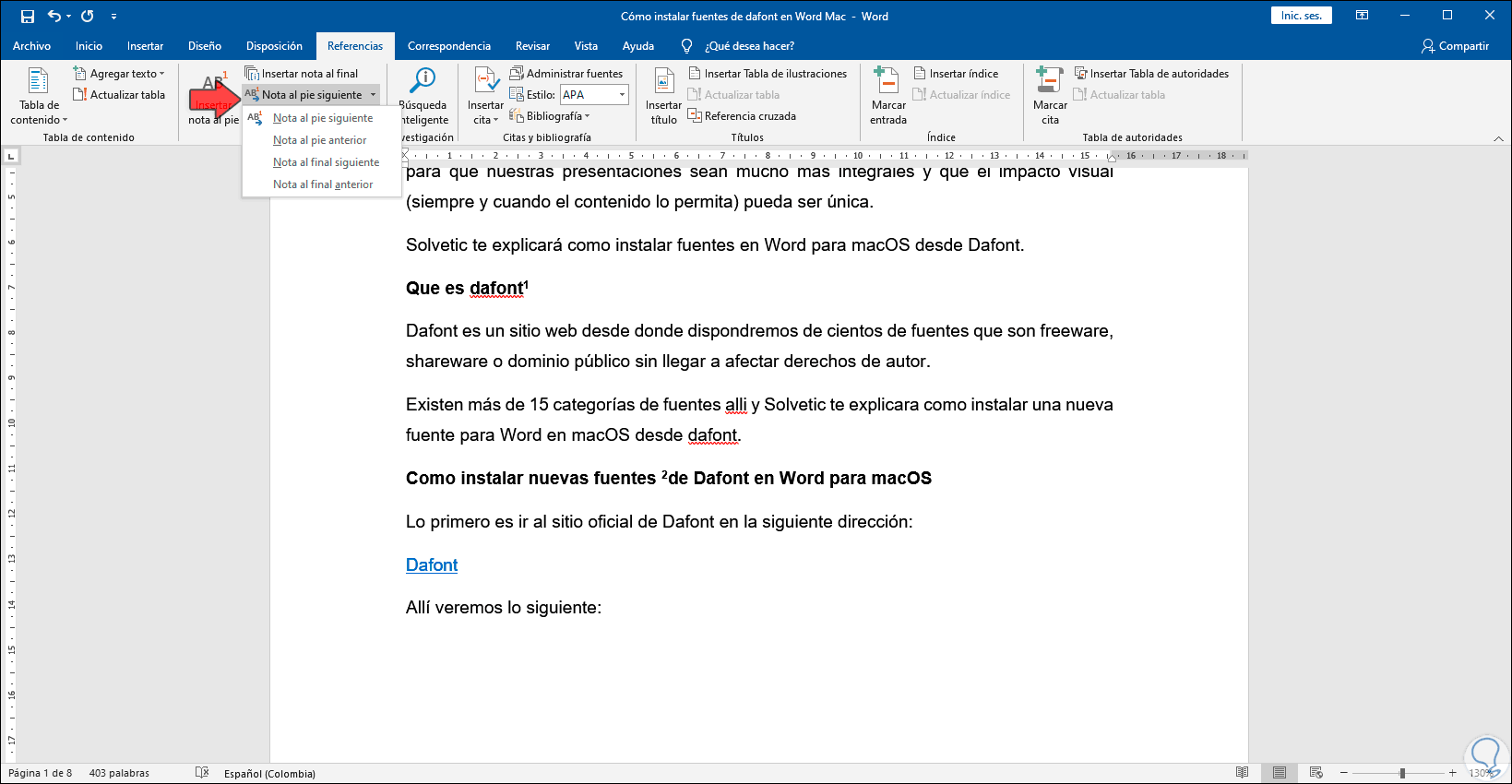
Task: Switch to print layout view in status bar
Action: click(x=1279, y=773)
